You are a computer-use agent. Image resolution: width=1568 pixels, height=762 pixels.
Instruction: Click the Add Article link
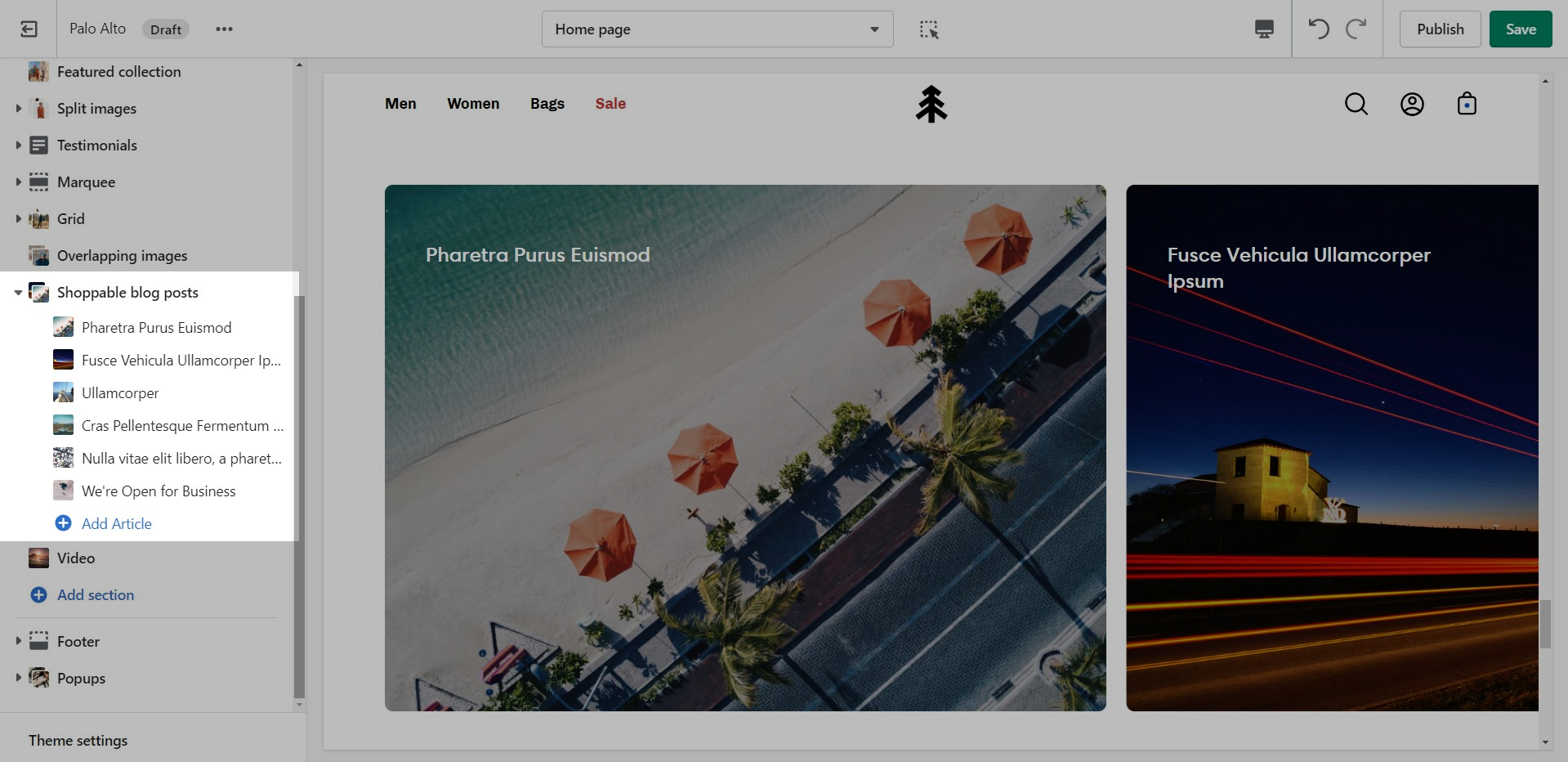pyautogui.click(x=116, y=524)
